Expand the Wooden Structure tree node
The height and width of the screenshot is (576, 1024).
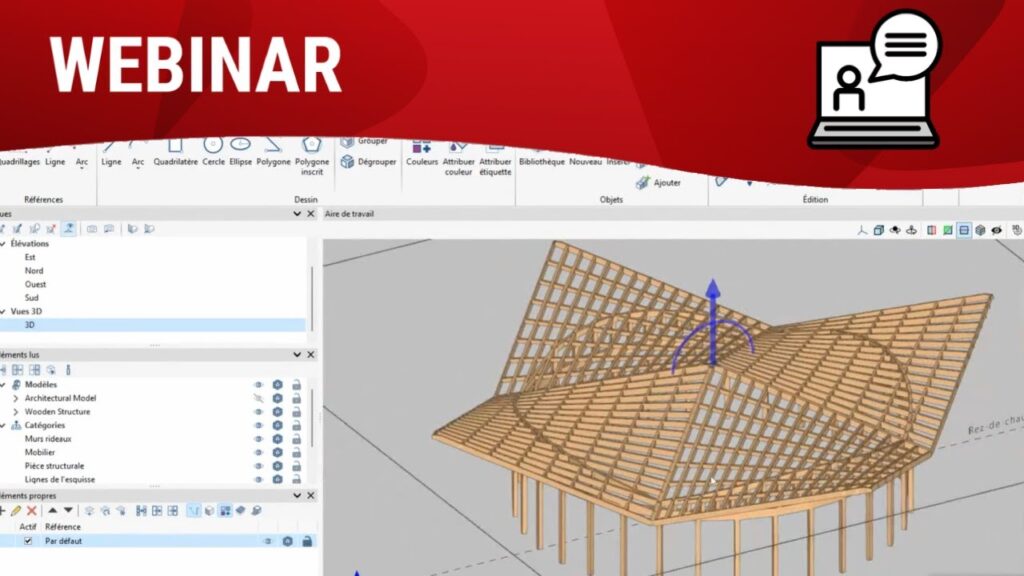click(x=15, y=412)
